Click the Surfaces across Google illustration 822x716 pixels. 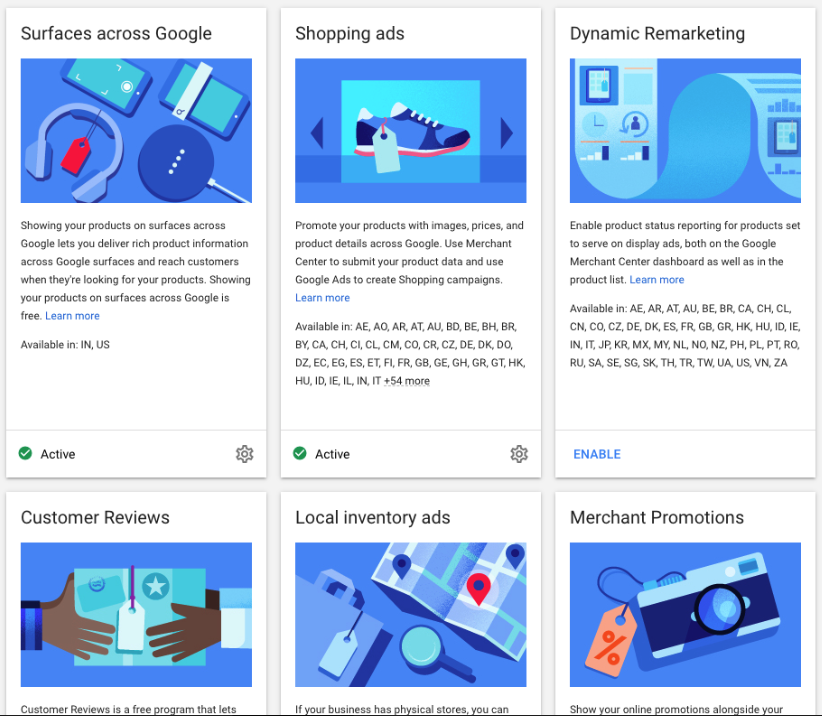(136, 131)
